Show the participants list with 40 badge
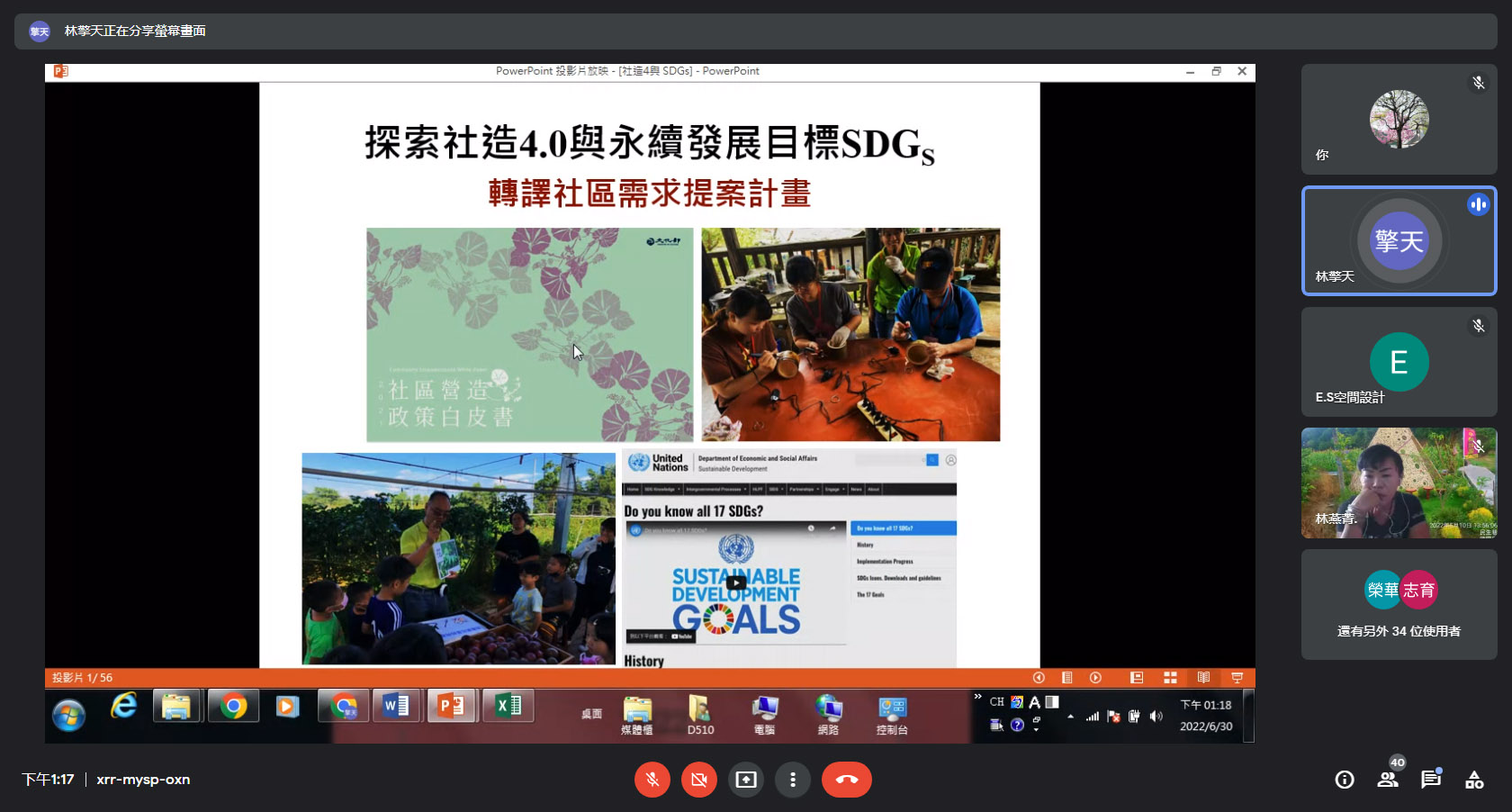 click(x=1389, y=779)
